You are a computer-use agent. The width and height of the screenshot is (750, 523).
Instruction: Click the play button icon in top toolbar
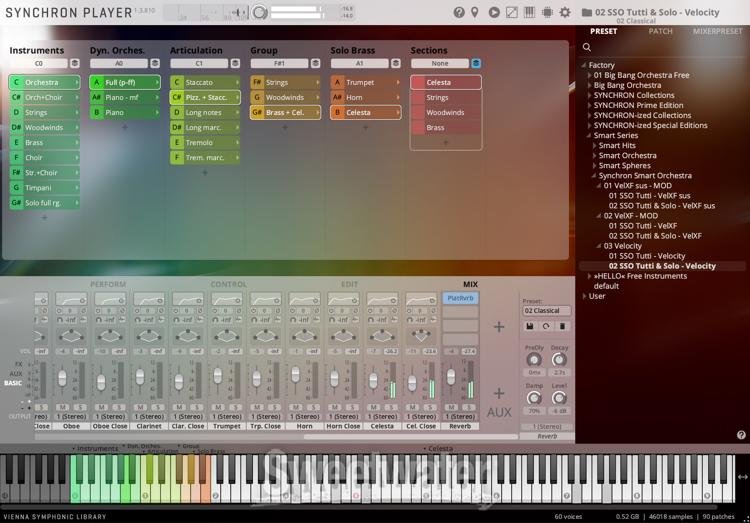494,12
